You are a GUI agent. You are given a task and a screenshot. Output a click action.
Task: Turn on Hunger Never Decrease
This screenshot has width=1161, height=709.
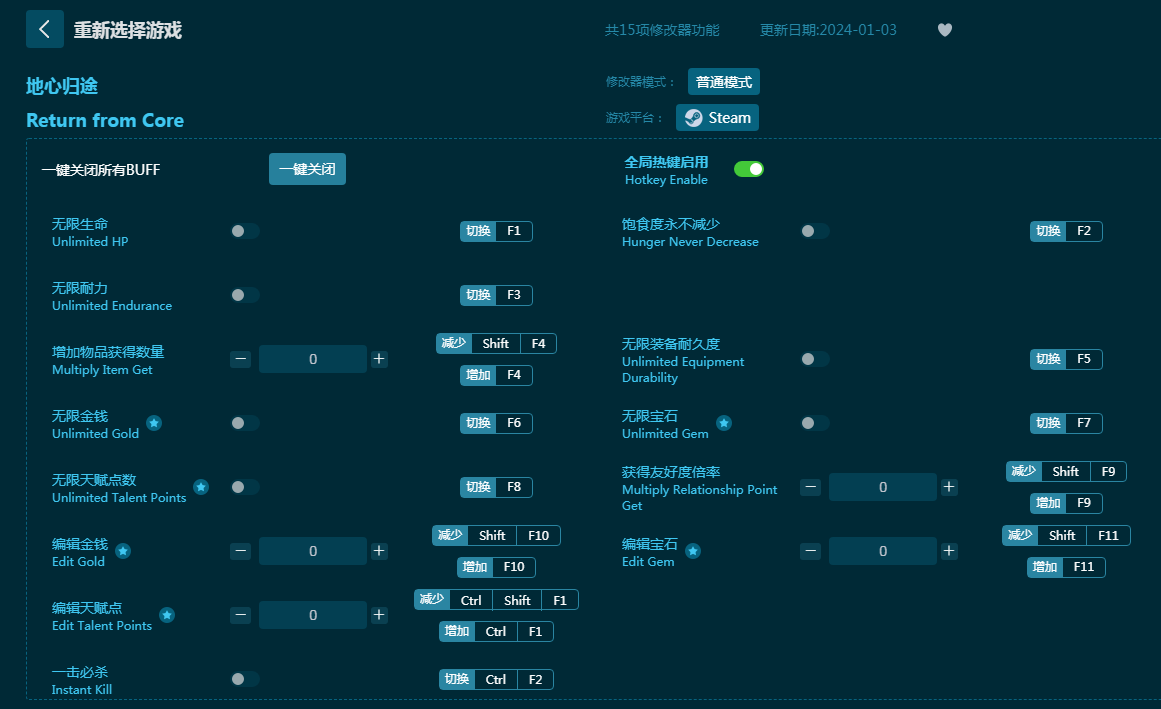point(814,231)
